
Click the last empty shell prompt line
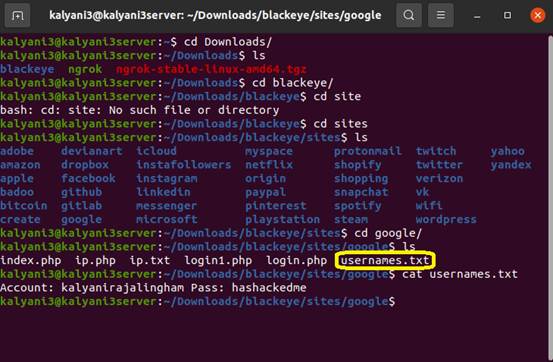tap(198, 301)
